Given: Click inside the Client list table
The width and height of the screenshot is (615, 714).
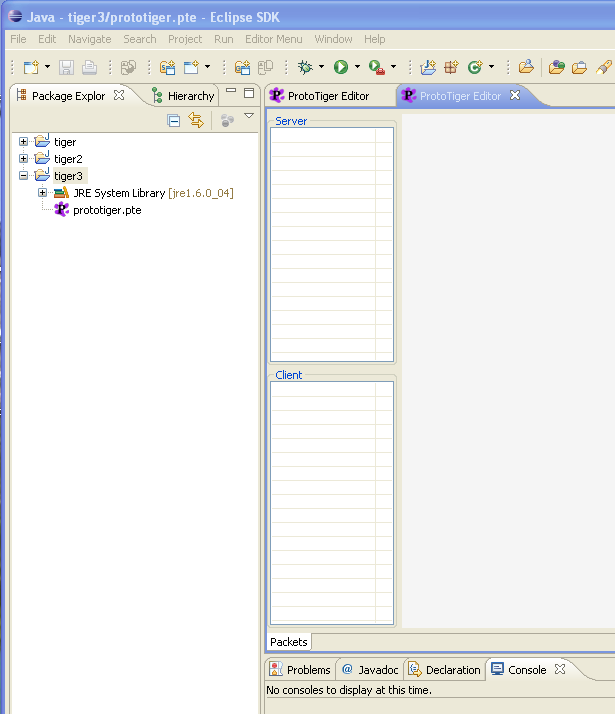Looking at the screenshot, I should click(x=332, y=503).
